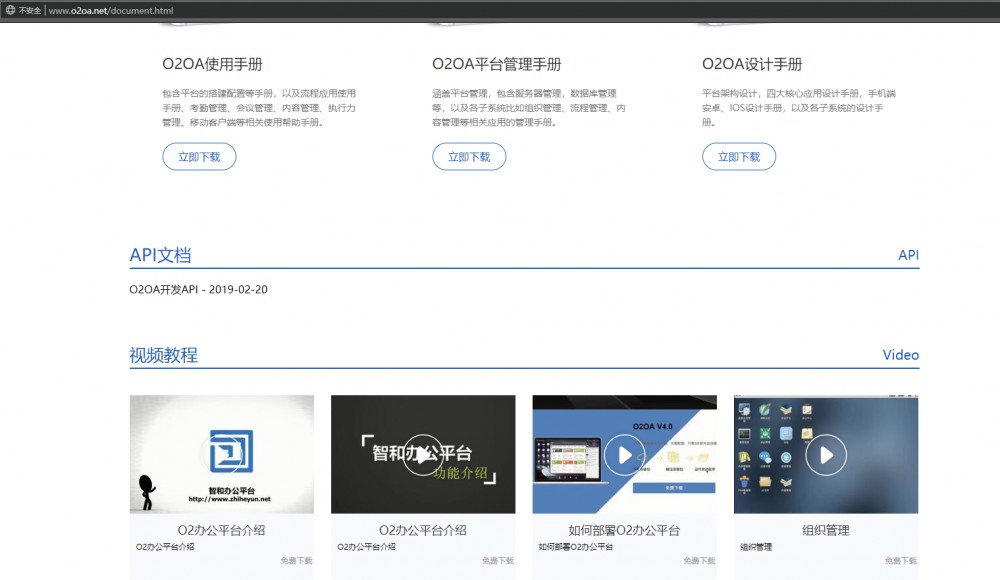Click the 组织管理 video title
The height and width of the screenshot is (580, 1000).
click(x=826, y=530)
